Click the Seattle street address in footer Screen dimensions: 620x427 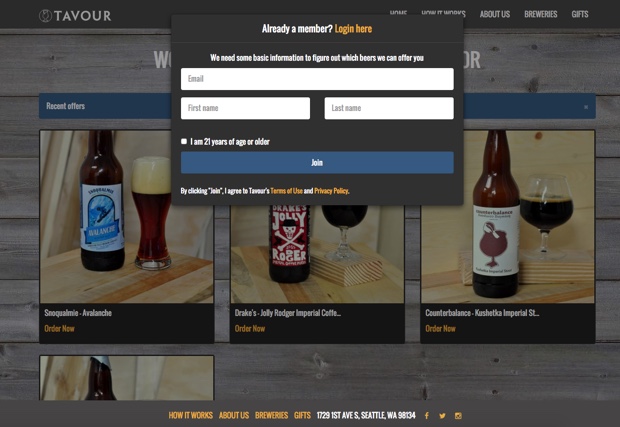tap(366, 416)
